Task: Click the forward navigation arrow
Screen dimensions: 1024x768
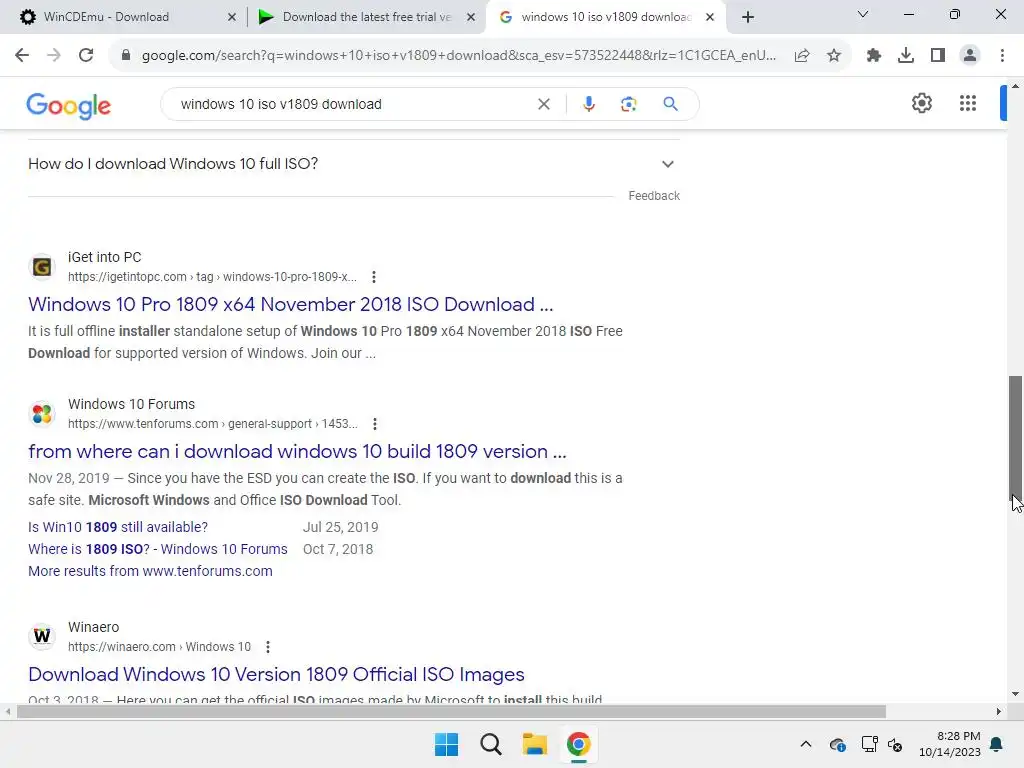Action: pyautogui.click(x=54, y=56)
